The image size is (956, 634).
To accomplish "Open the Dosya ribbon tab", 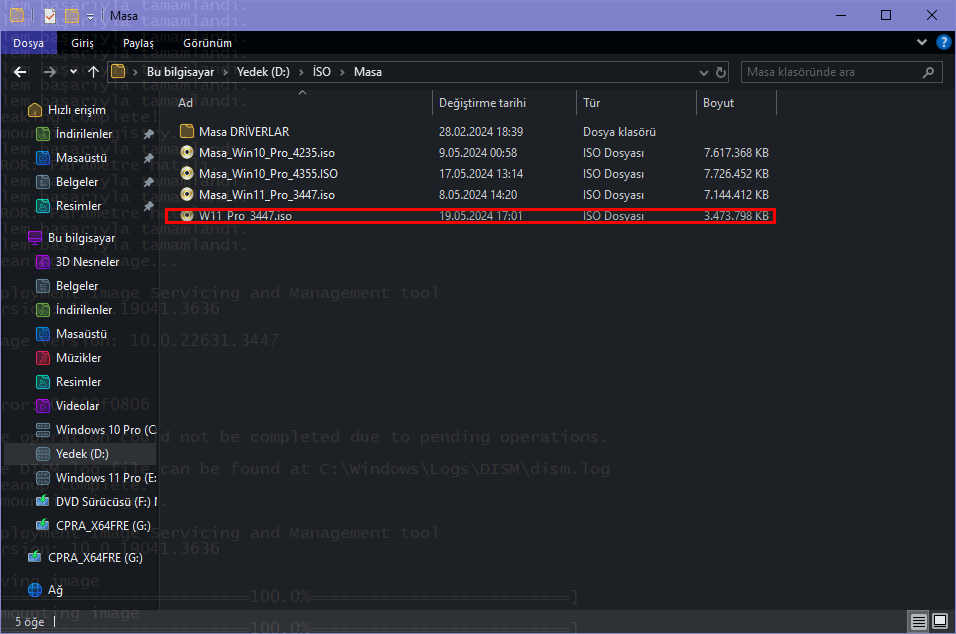I will (28, 43).
